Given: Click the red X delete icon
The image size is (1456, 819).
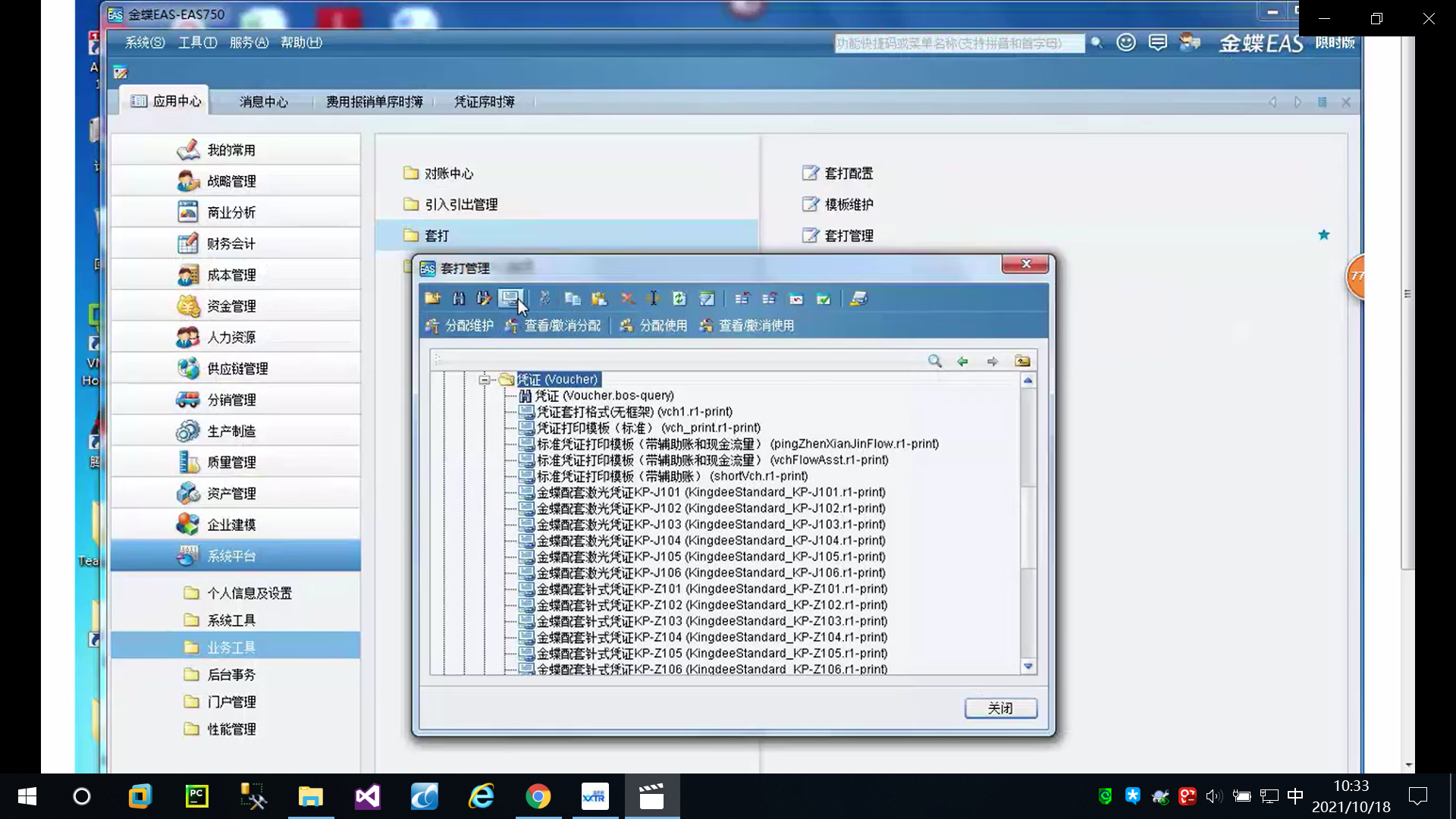Looking at the screenshot, I should (x=627, y=299).
